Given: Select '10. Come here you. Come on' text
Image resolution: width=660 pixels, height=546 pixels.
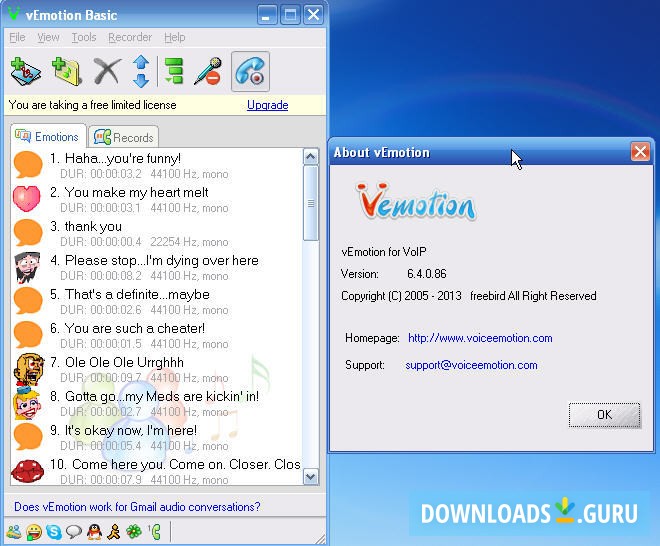Looking at the screenshot, I should tap(175, 464).
